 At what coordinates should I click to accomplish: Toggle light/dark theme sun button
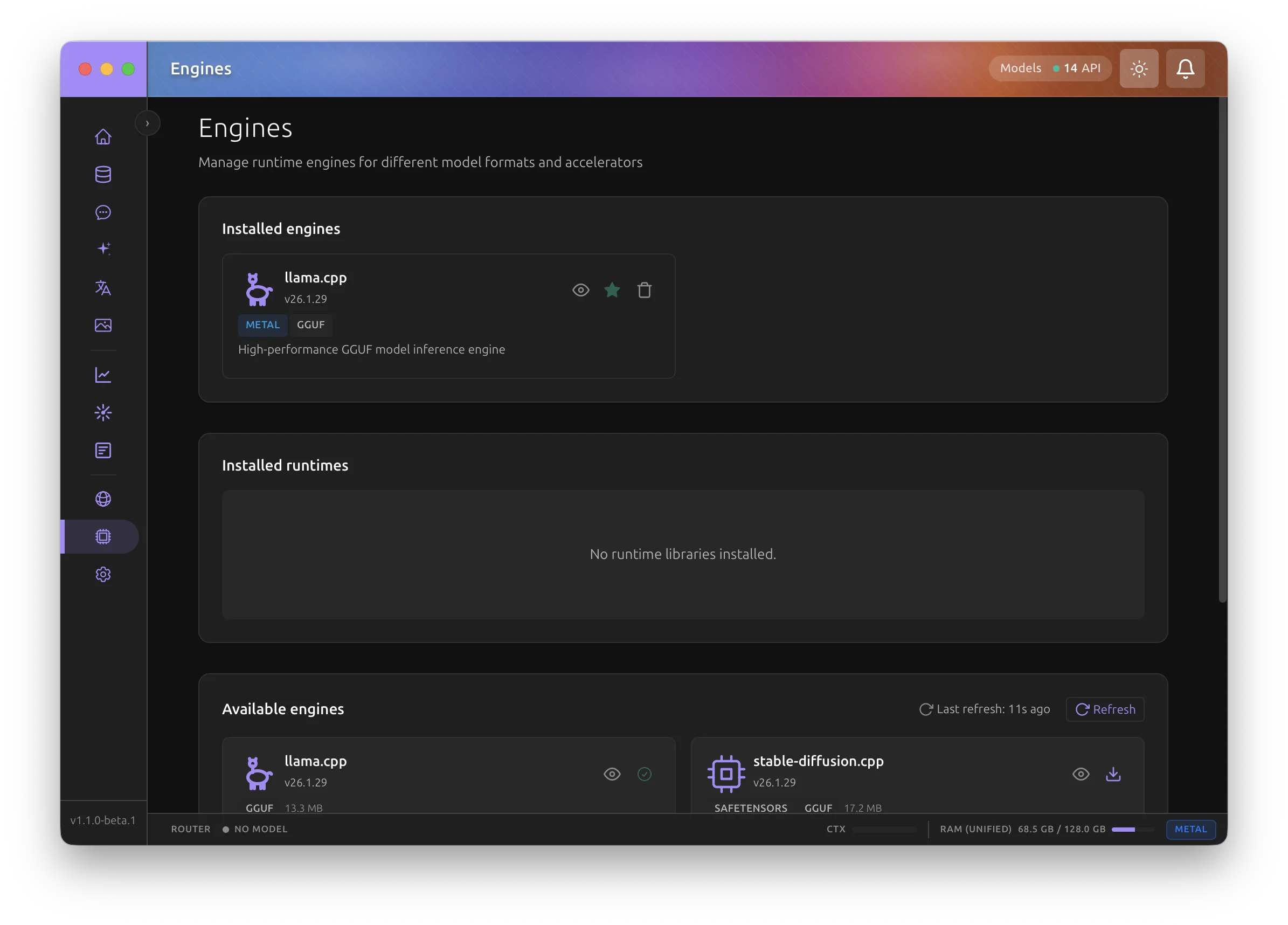1139,69
